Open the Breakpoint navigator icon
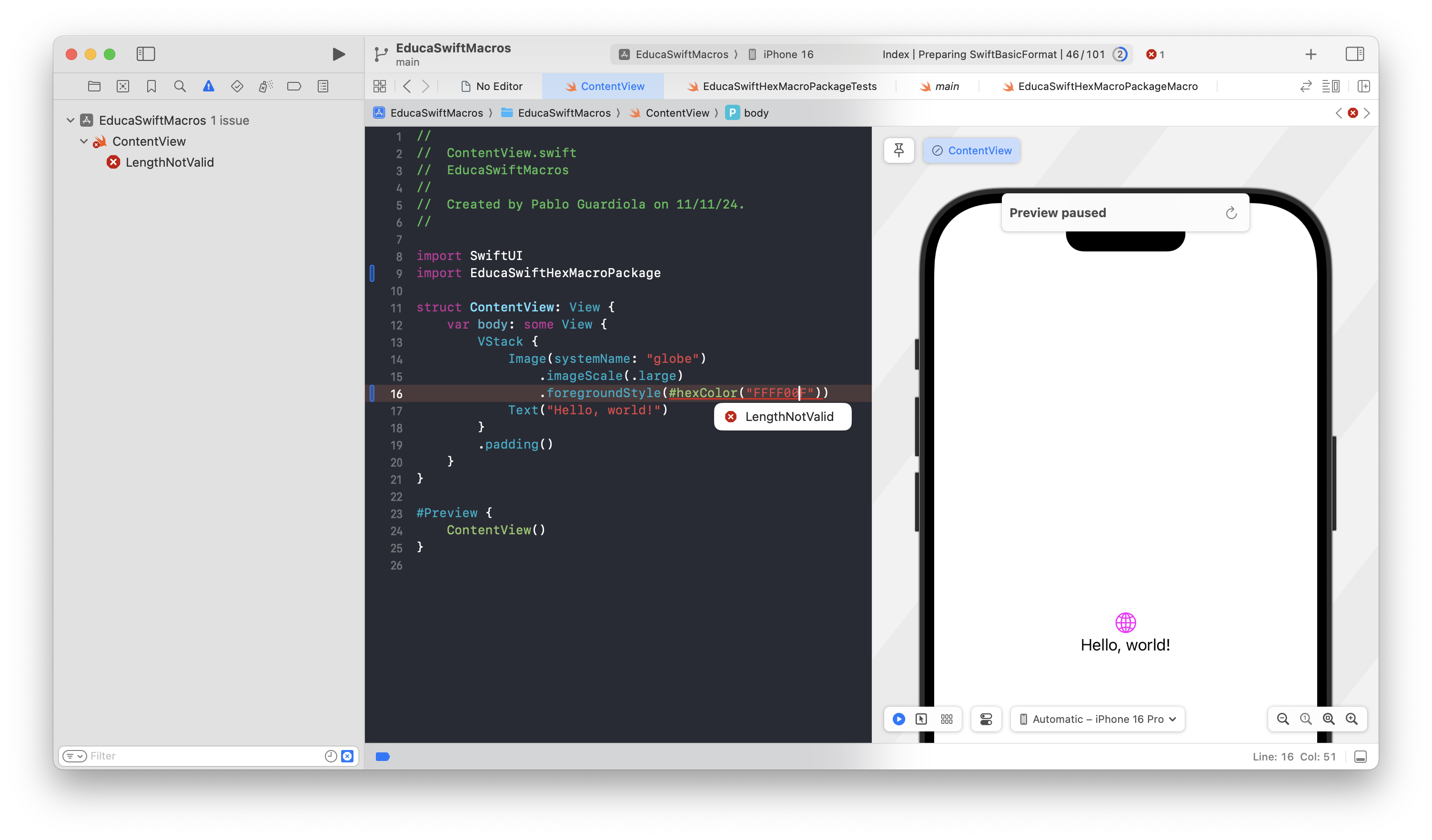The width and height of the screenshot is (1432, 840). [294, 86]
